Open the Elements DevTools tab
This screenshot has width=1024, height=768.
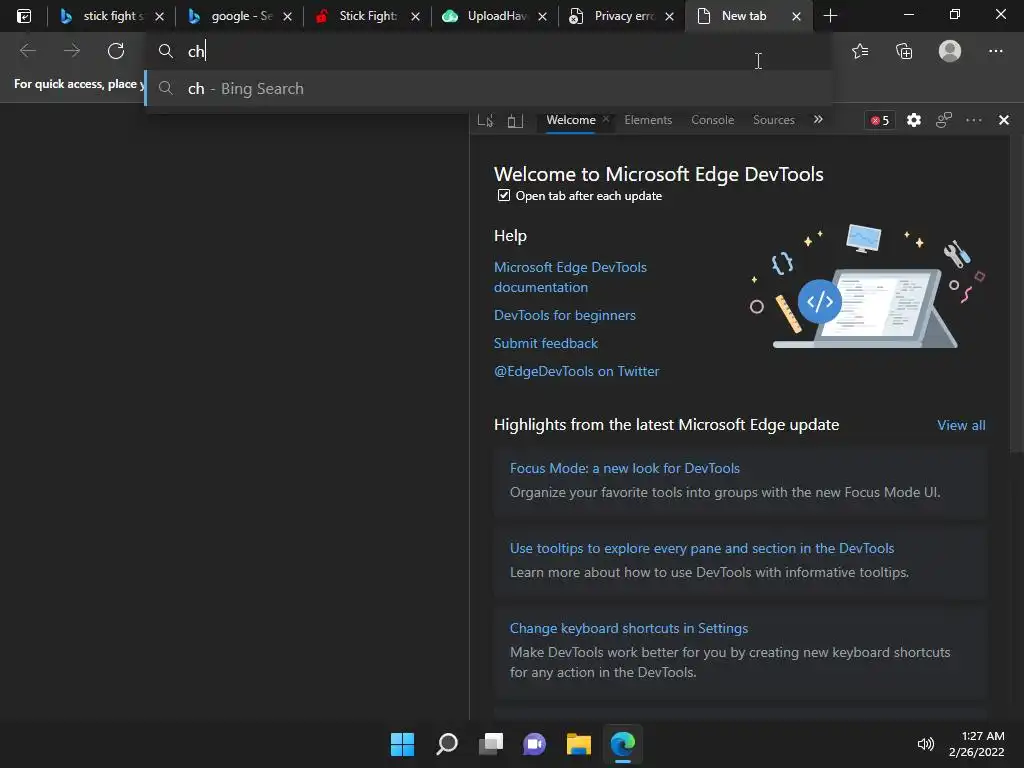coord(648,120)
